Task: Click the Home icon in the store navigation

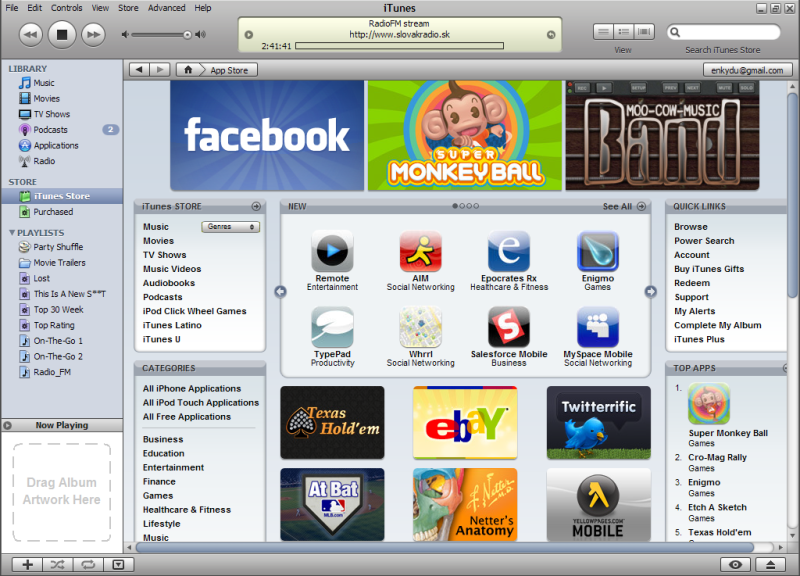Action: click(x=188, y=69)
